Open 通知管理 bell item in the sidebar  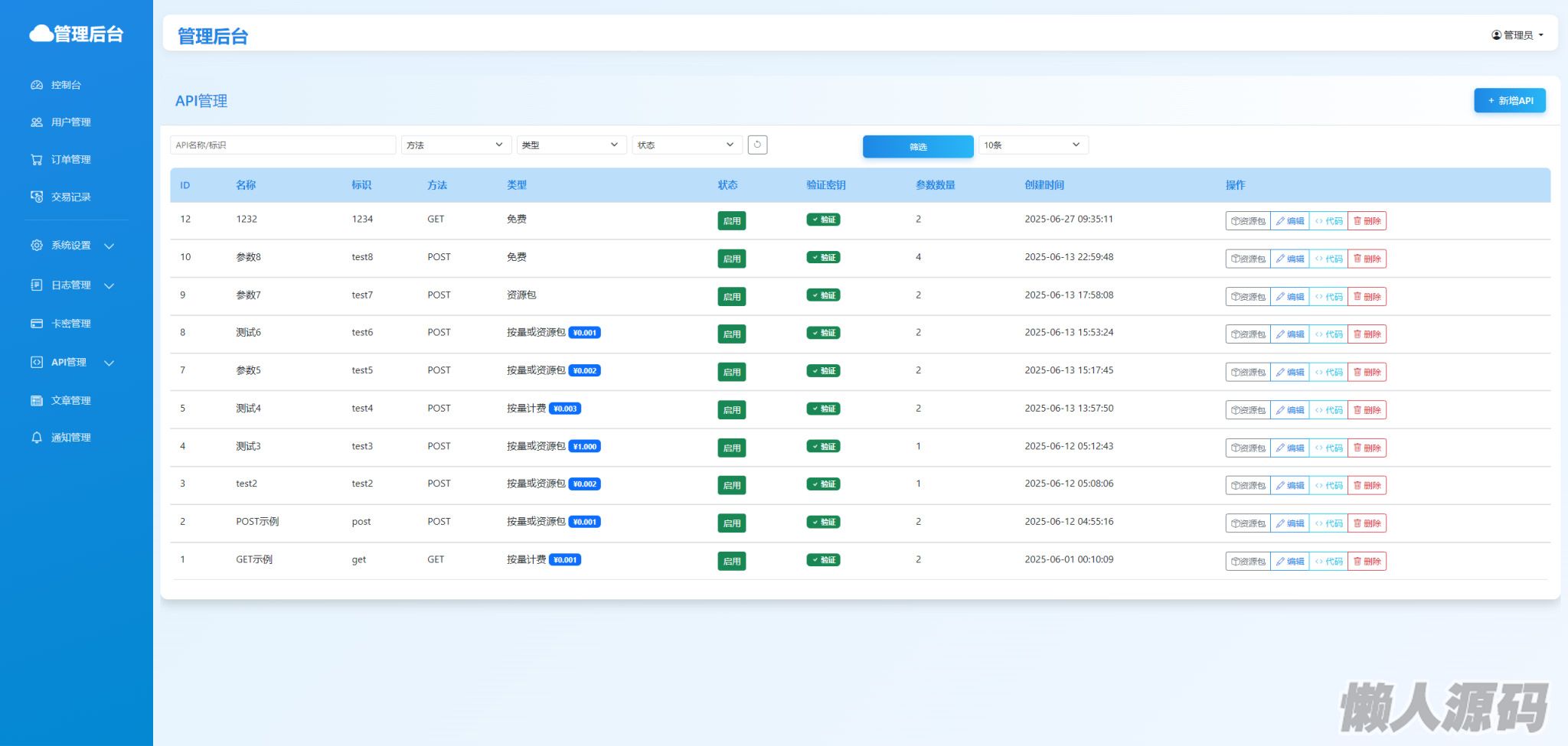click(x=70, y=438)
